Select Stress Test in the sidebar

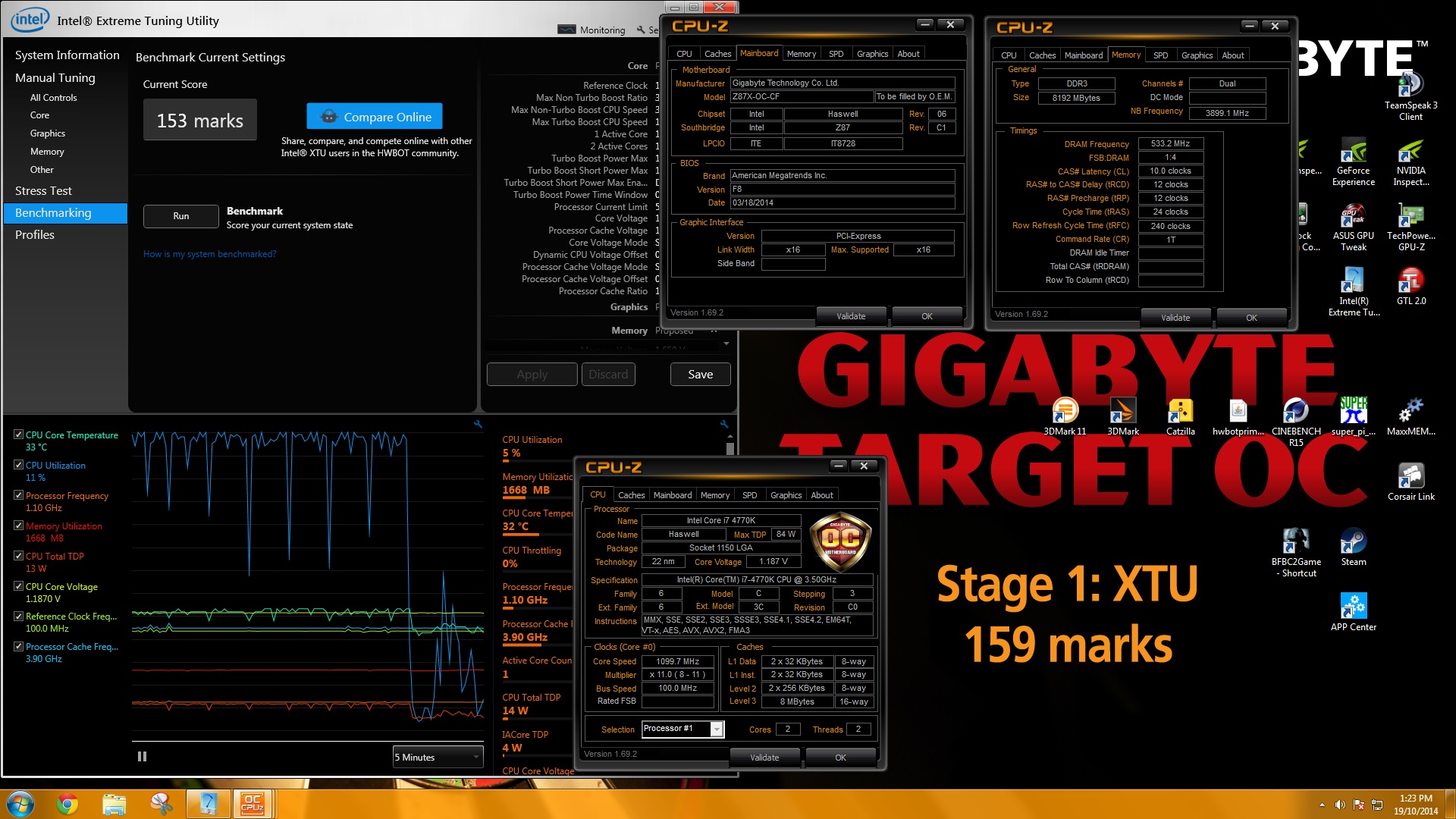43,191
